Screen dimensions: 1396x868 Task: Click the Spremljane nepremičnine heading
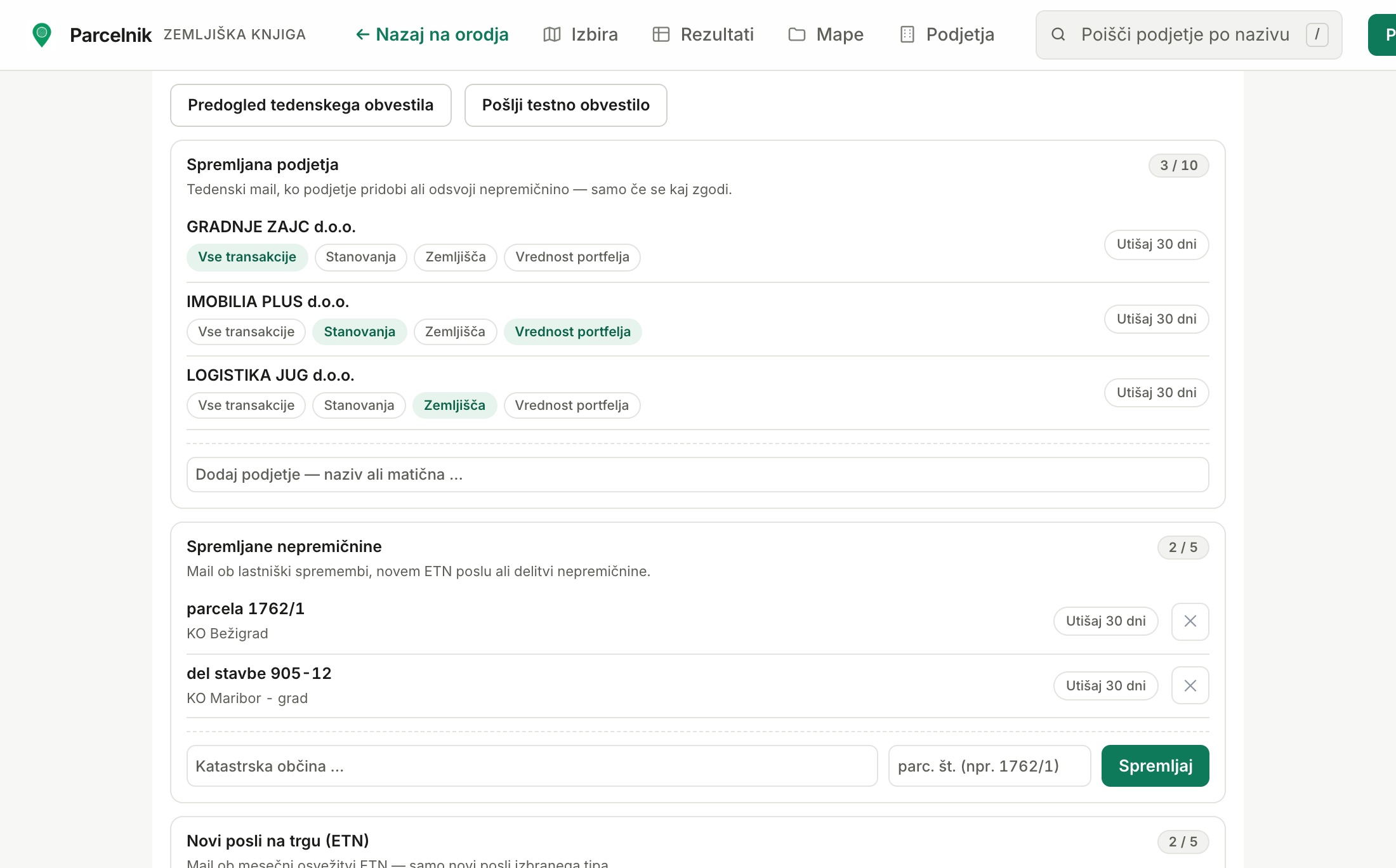click(x=284, y=546)
